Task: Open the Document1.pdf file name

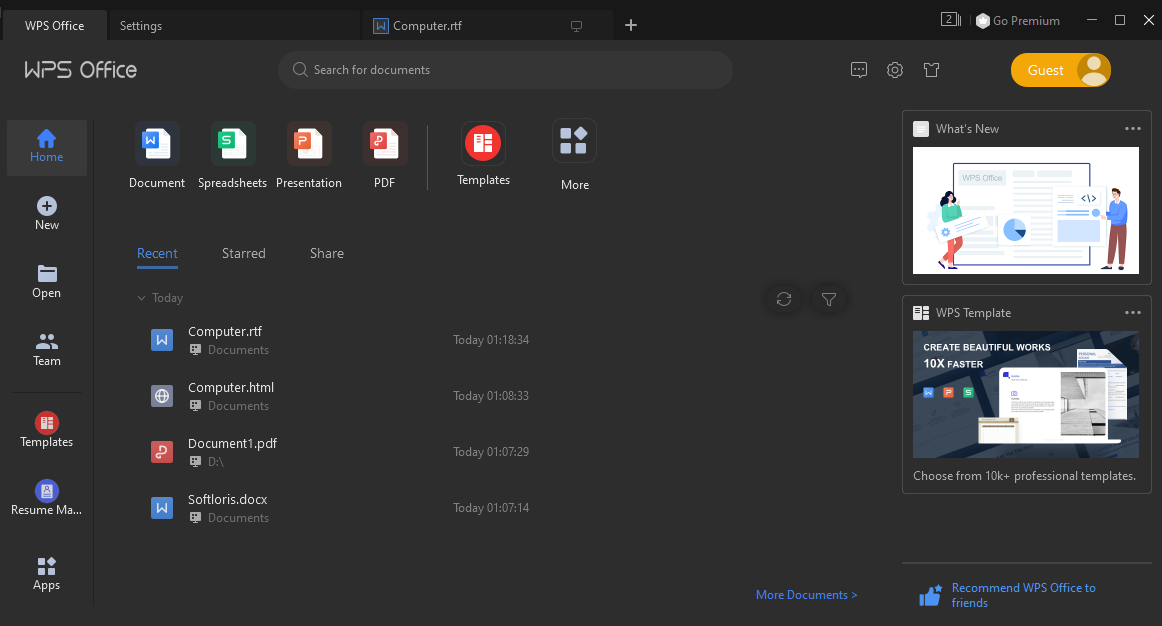Action: (232, 443)
